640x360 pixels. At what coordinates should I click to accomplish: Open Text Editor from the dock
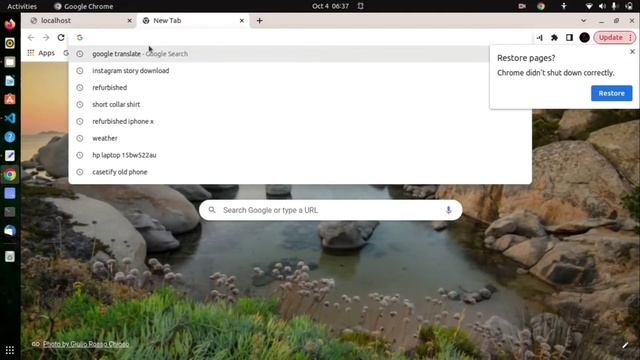point(10,156)
